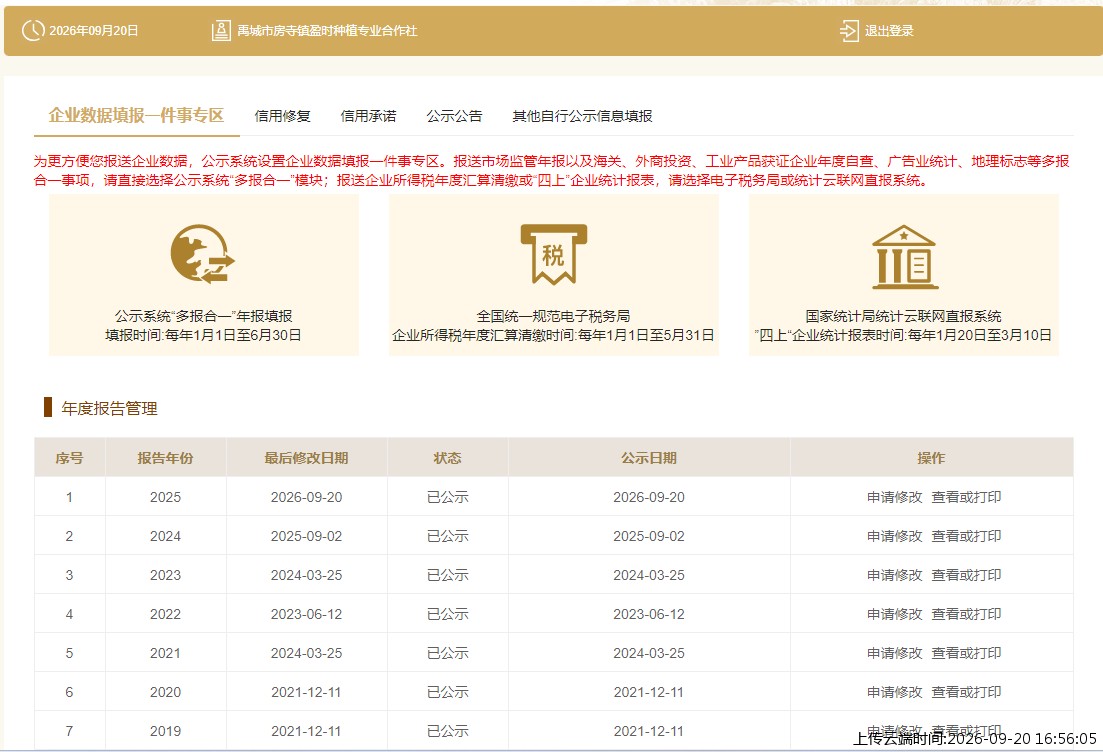Click the 公示日期 column header
1103x752 pixels.
[x=649, y=458]
